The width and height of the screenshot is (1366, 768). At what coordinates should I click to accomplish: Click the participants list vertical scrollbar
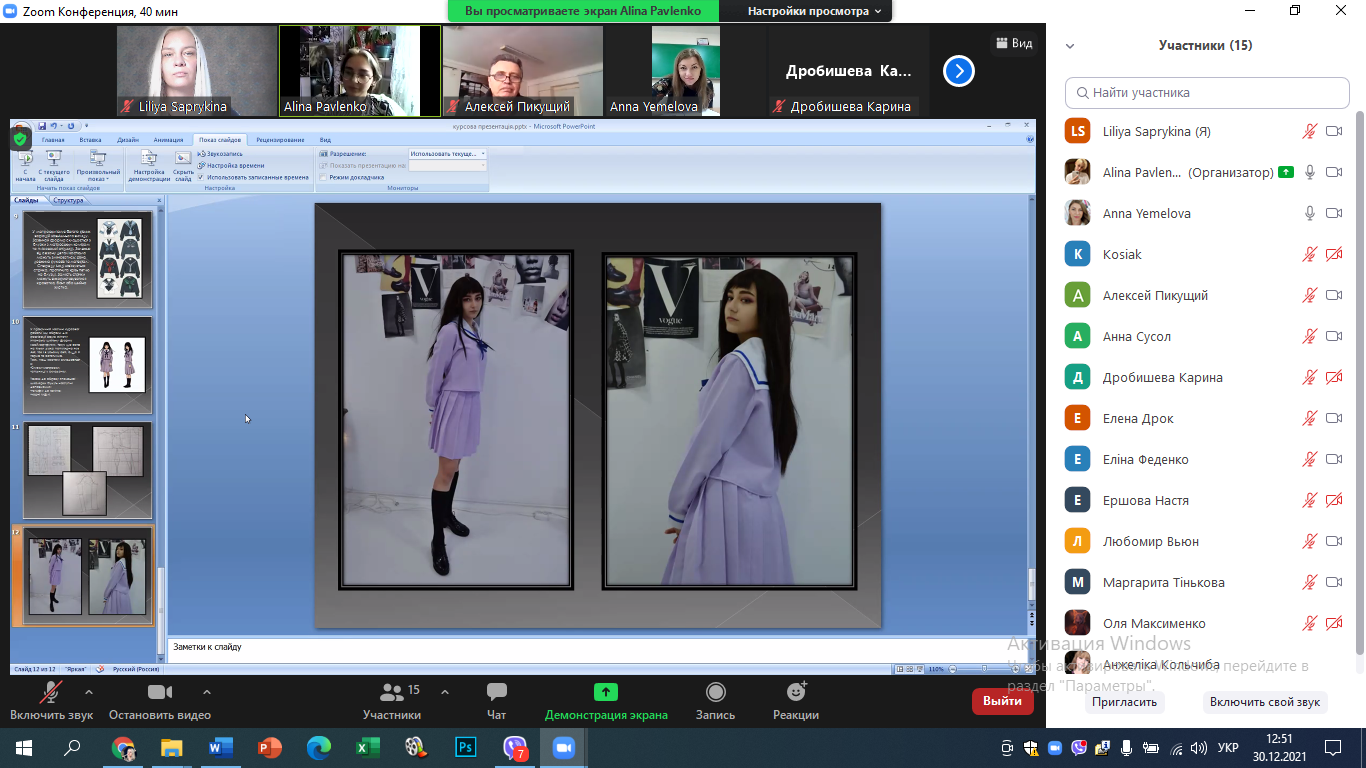pos(1359,382)
